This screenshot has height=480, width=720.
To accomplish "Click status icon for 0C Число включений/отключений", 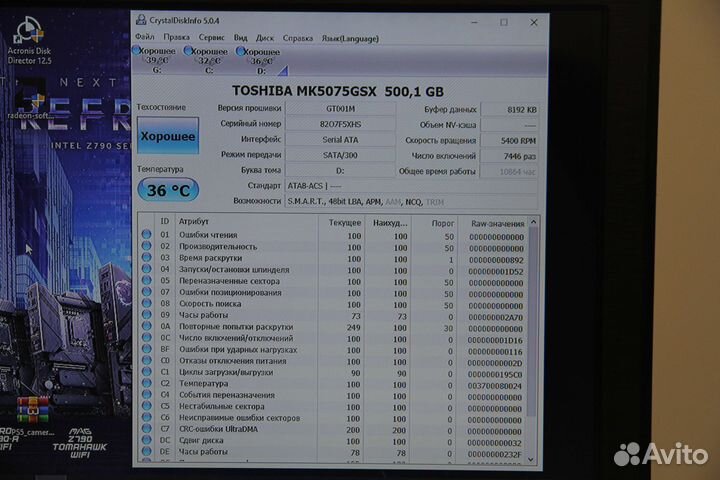I will coord(146,337).
